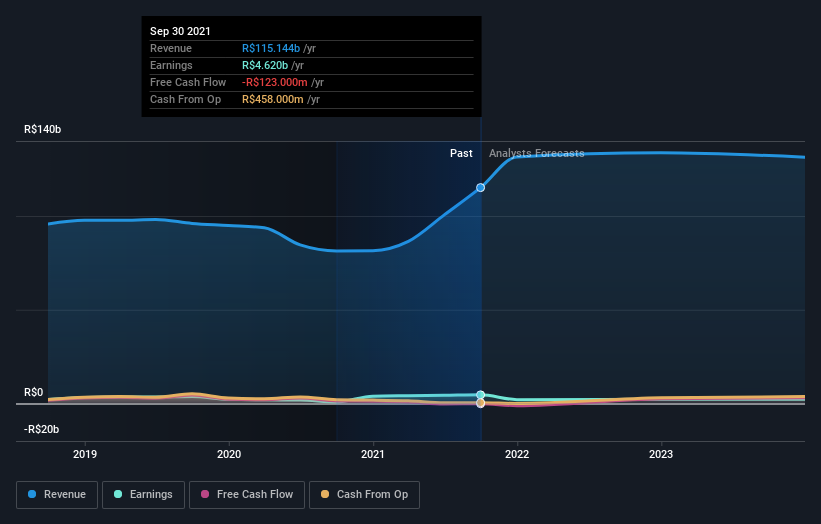
Task: Click the Earnings row label in tooltip
Action: [171, 65]
